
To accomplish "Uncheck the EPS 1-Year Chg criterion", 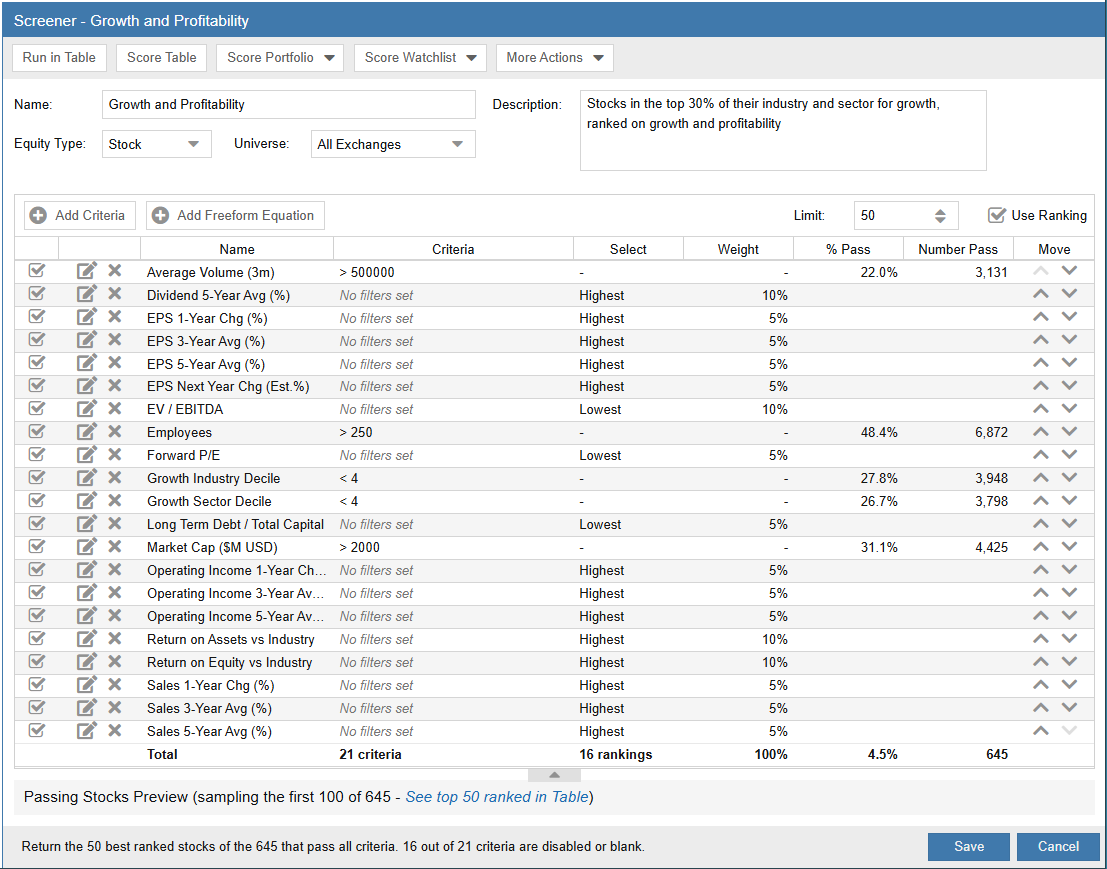I will click(x=37, y=318).
